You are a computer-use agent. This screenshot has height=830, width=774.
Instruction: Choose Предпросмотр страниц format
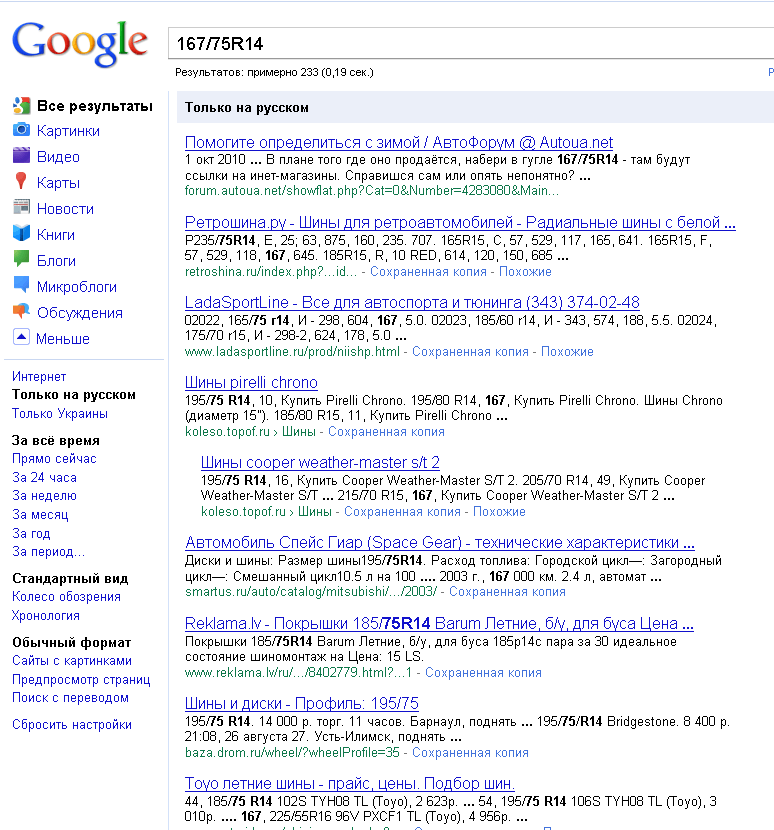[81, 679]
